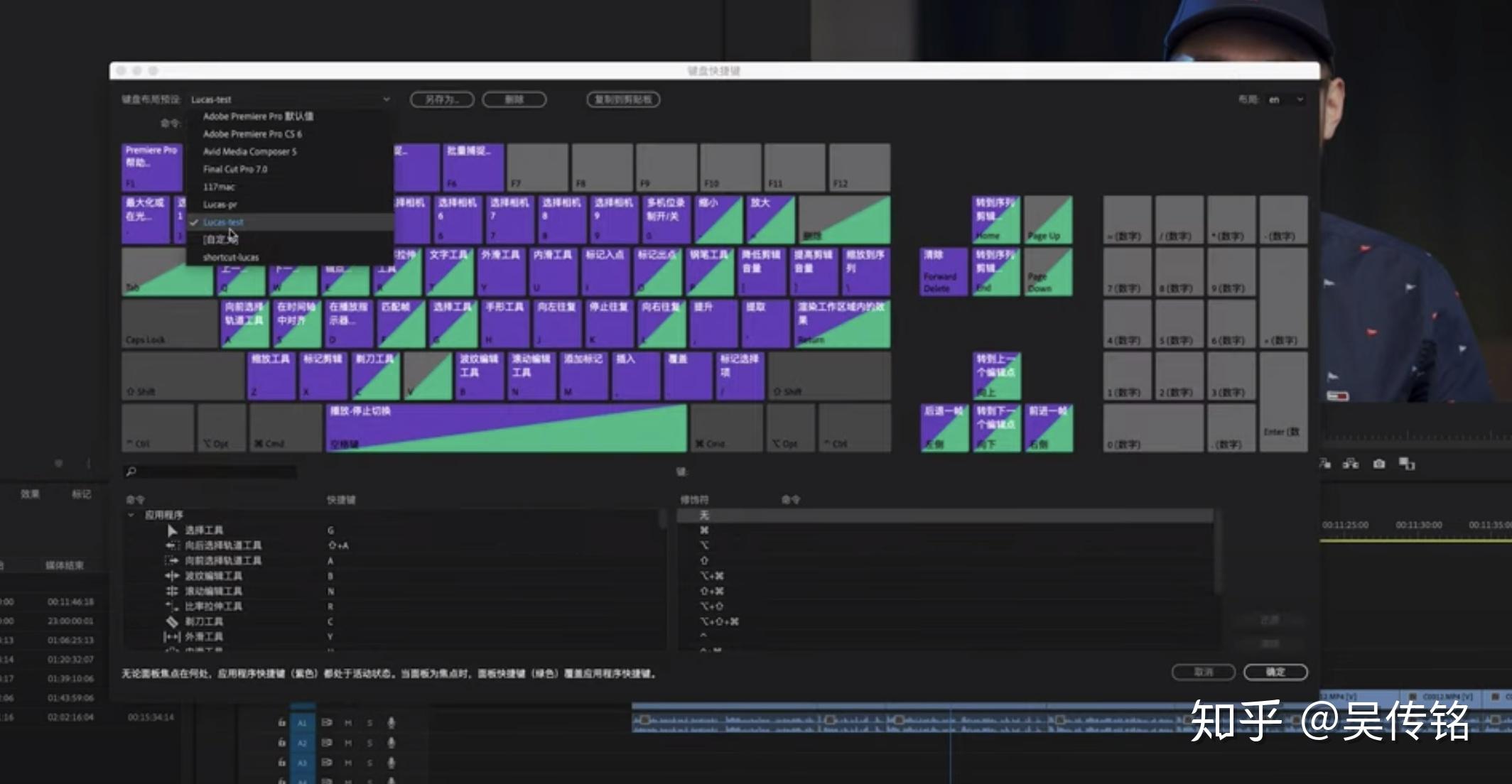The width and height of the screenshot is (1512, 784).
Task: Click the 复制到剪贴板 button
Action: pyautogui.click(x=623, y=99)
